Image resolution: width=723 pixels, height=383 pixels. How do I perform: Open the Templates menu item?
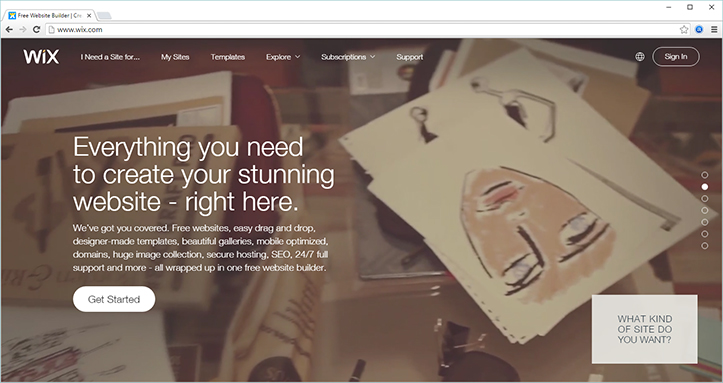(228, 57)
